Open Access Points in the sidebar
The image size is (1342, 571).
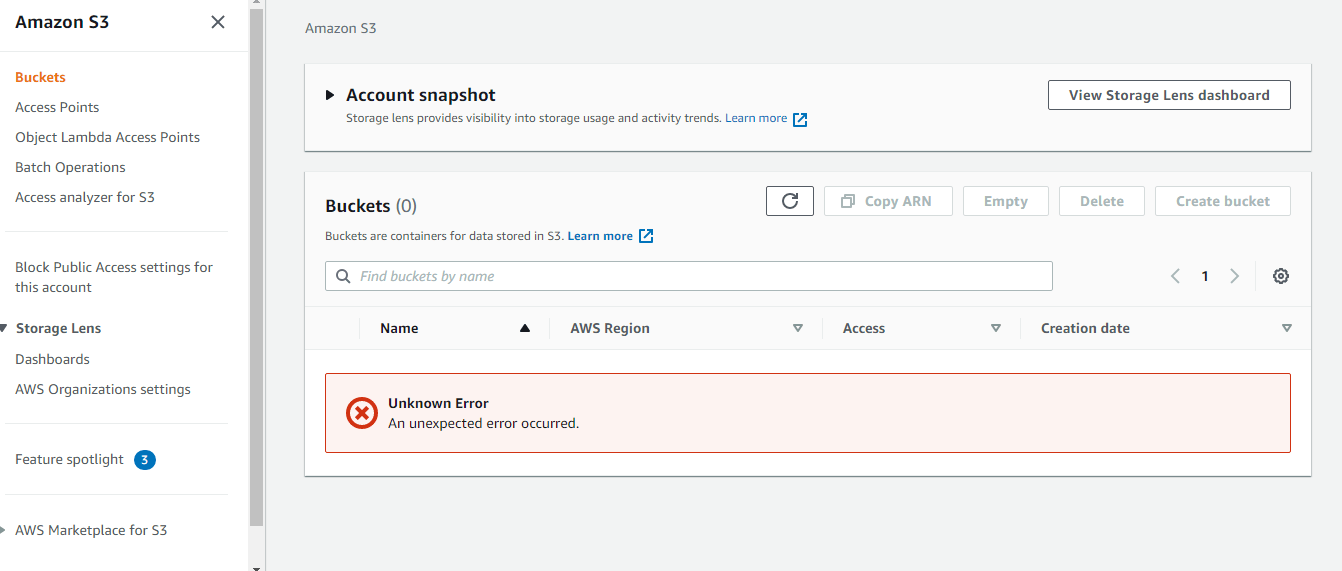pyautogui.click(x=57, y=107)
